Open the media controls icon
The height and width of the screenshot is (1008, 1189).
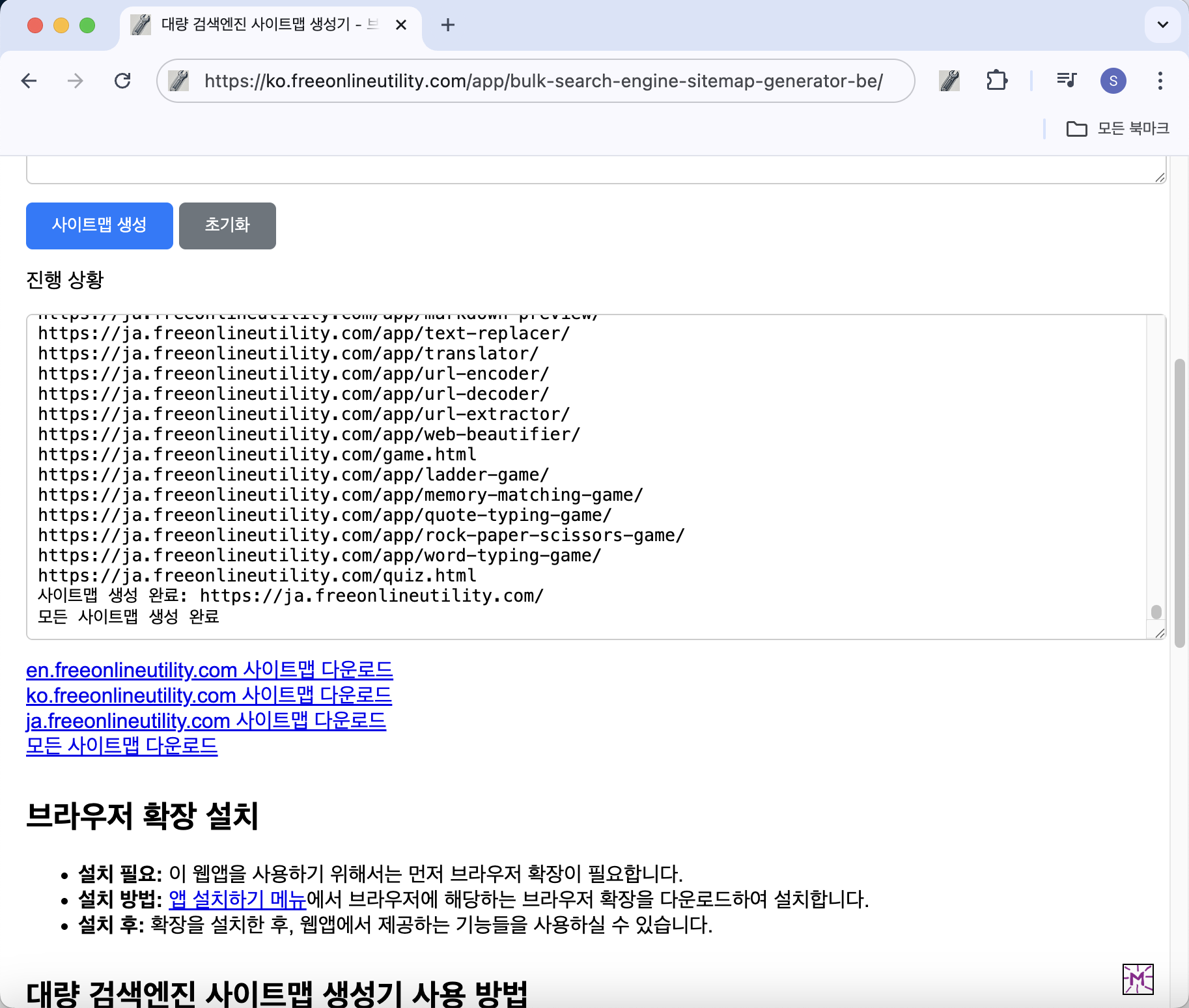pyautogui.click(x=1067, y=81)
